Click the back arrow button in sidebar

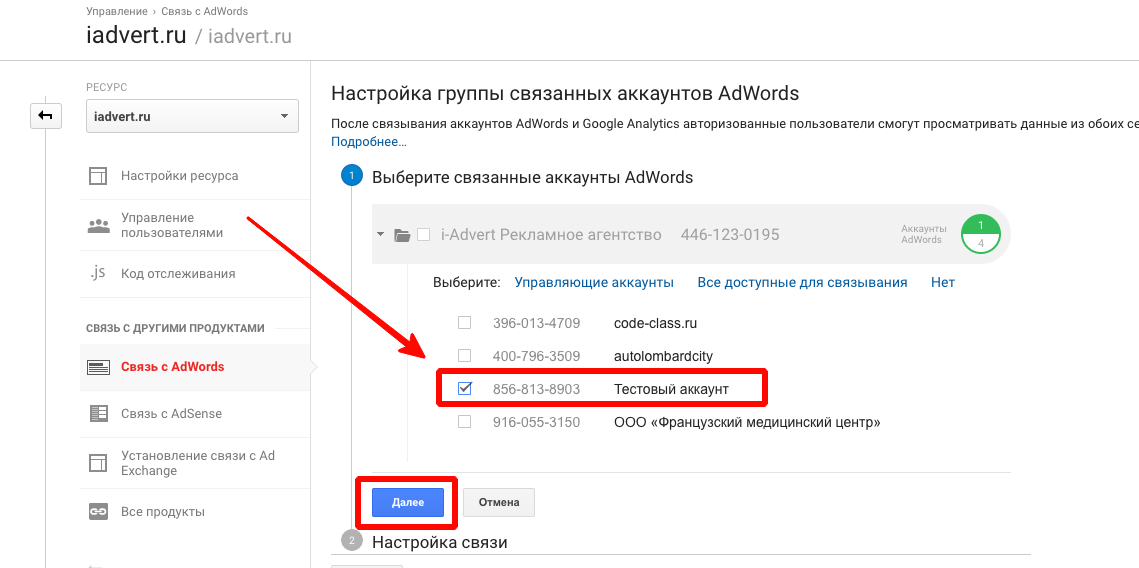(46, 116)
